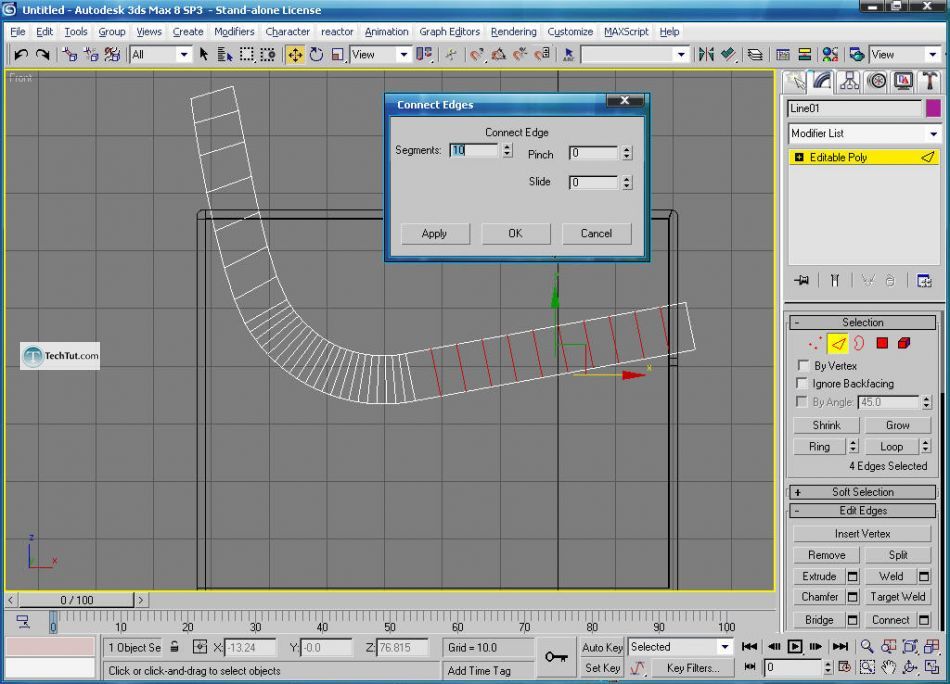Open the Modifiers menu
The width and height of the screenshot is (950, 684).
234,32
